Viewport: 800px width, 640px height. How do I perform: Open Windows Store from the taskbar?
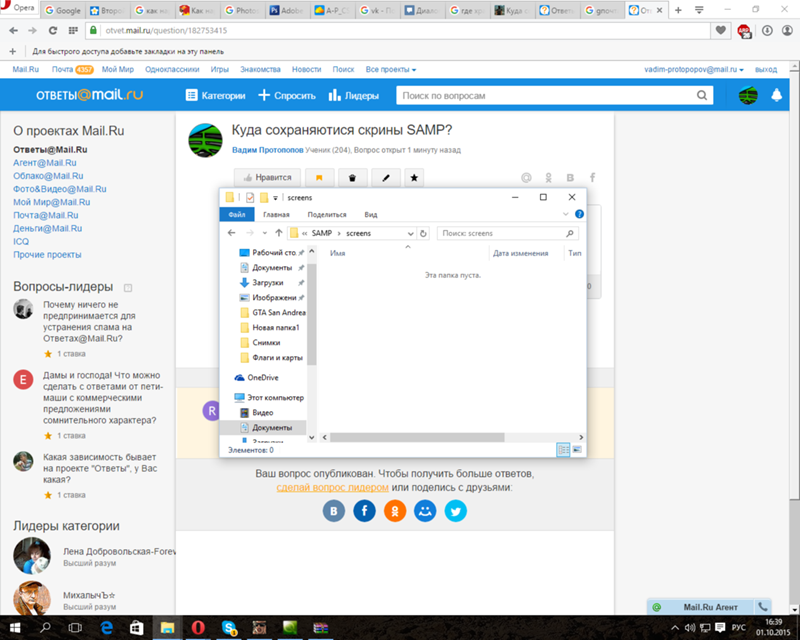click(136, 628)
